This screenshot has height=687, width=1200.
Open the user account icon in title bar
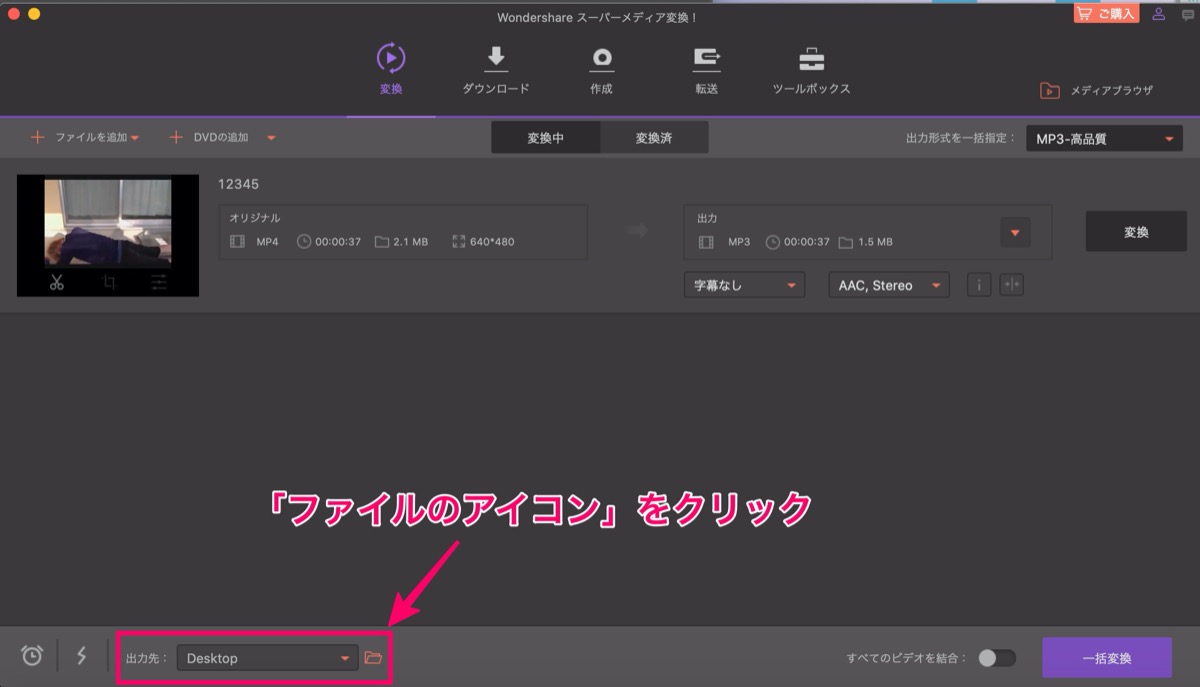tap(1159, 14)
